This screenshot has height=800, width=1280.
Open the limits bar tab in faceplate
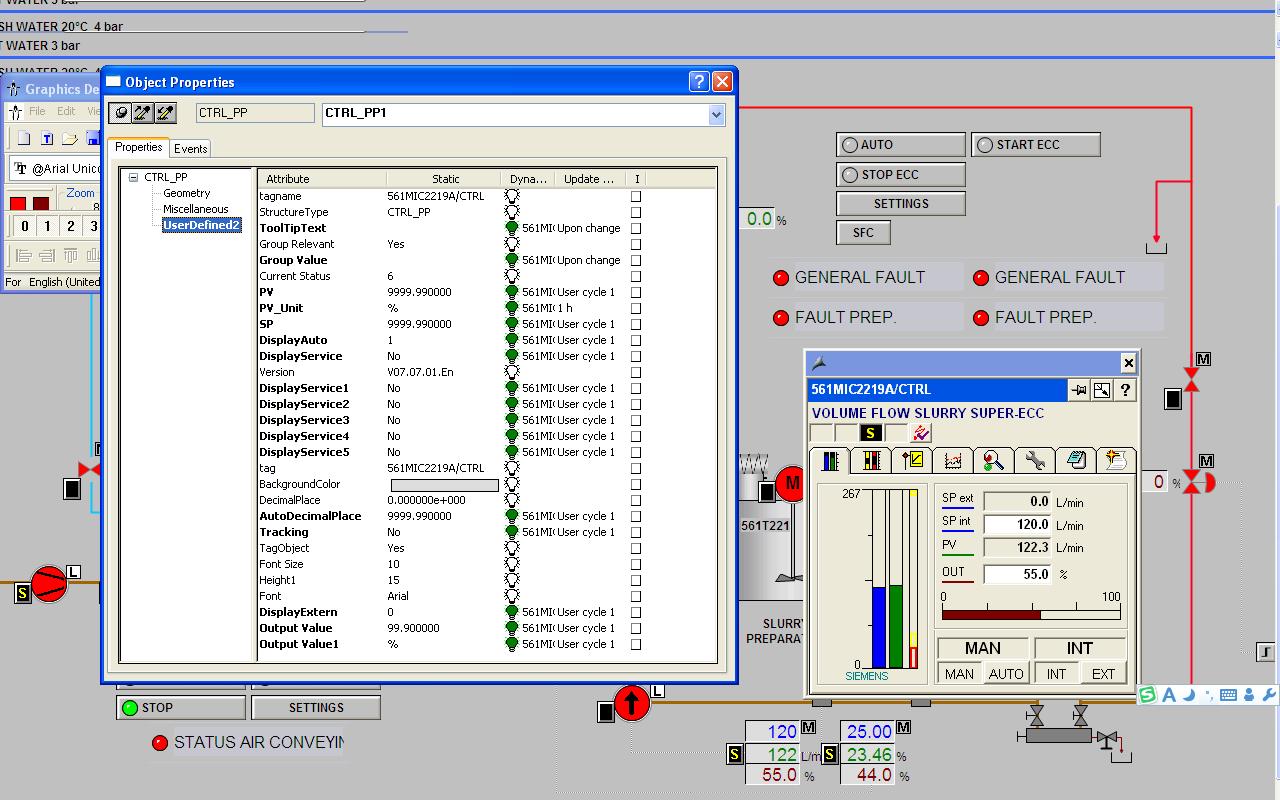(871, 460)
